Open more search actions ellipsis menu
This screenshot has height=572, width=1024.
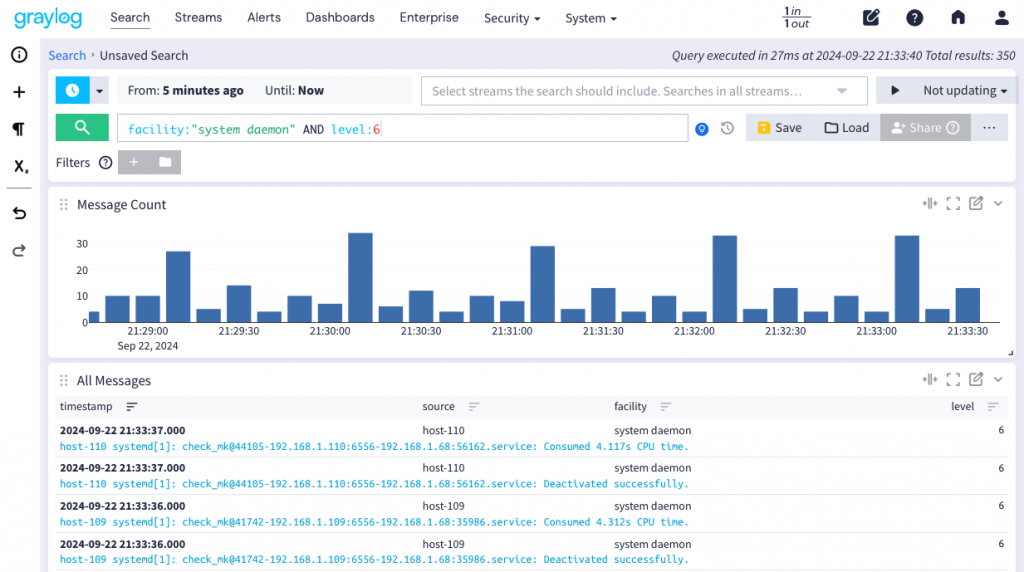989,128
